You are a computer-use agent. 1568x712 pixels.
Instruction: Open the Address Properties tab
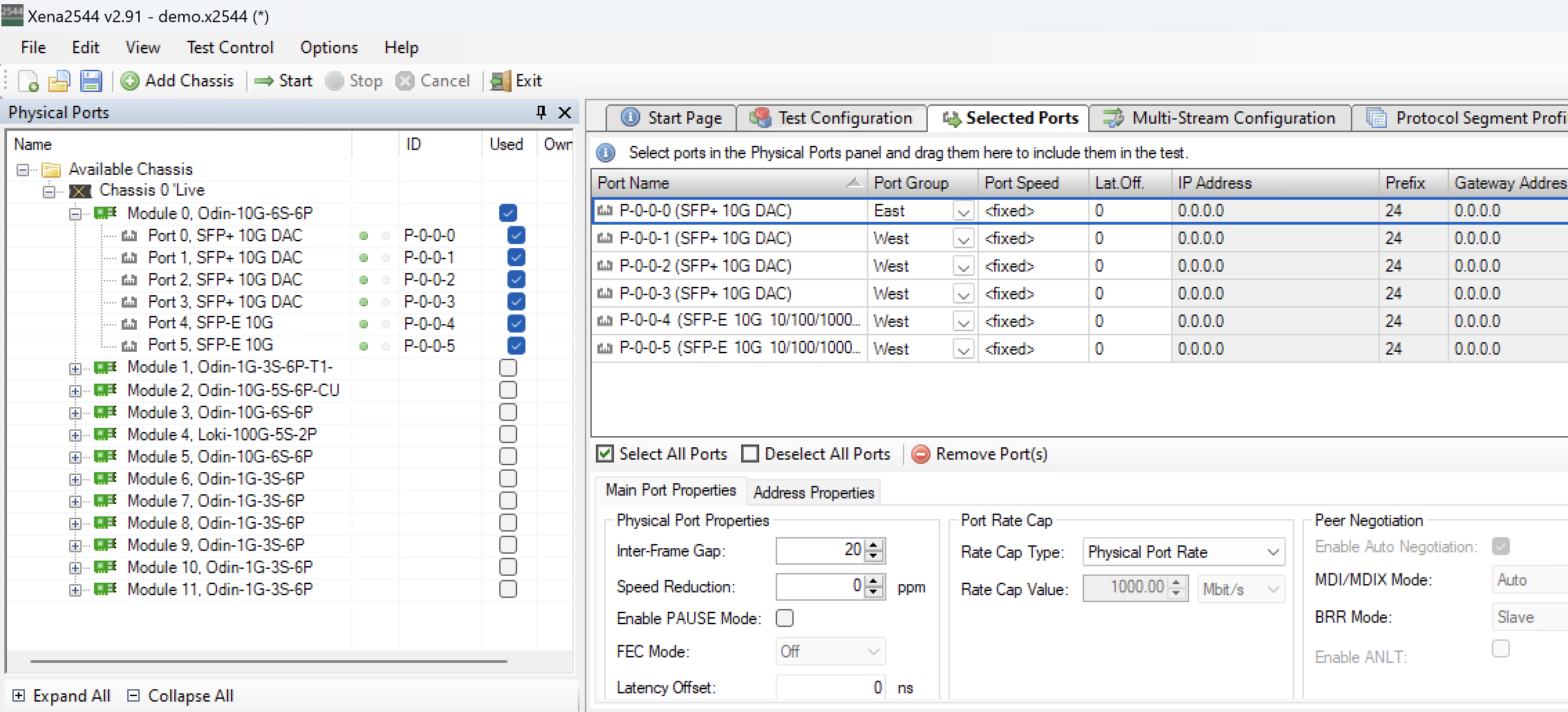(814, 492)
